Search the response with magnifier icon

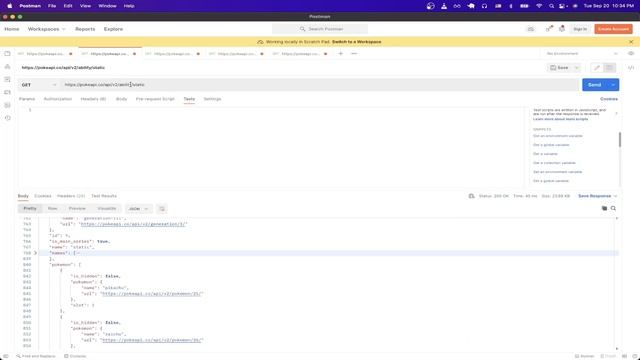click(x=613, y=208)
